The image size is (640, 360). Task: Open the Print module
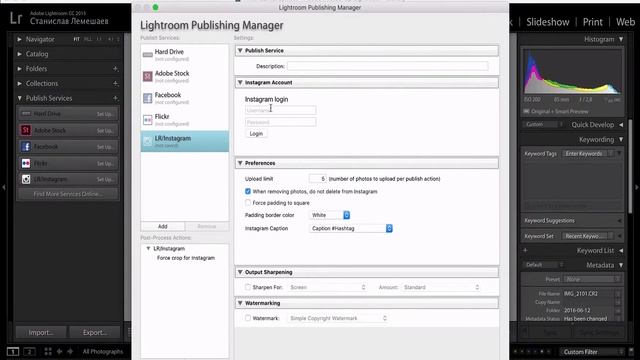pos(592,22)
